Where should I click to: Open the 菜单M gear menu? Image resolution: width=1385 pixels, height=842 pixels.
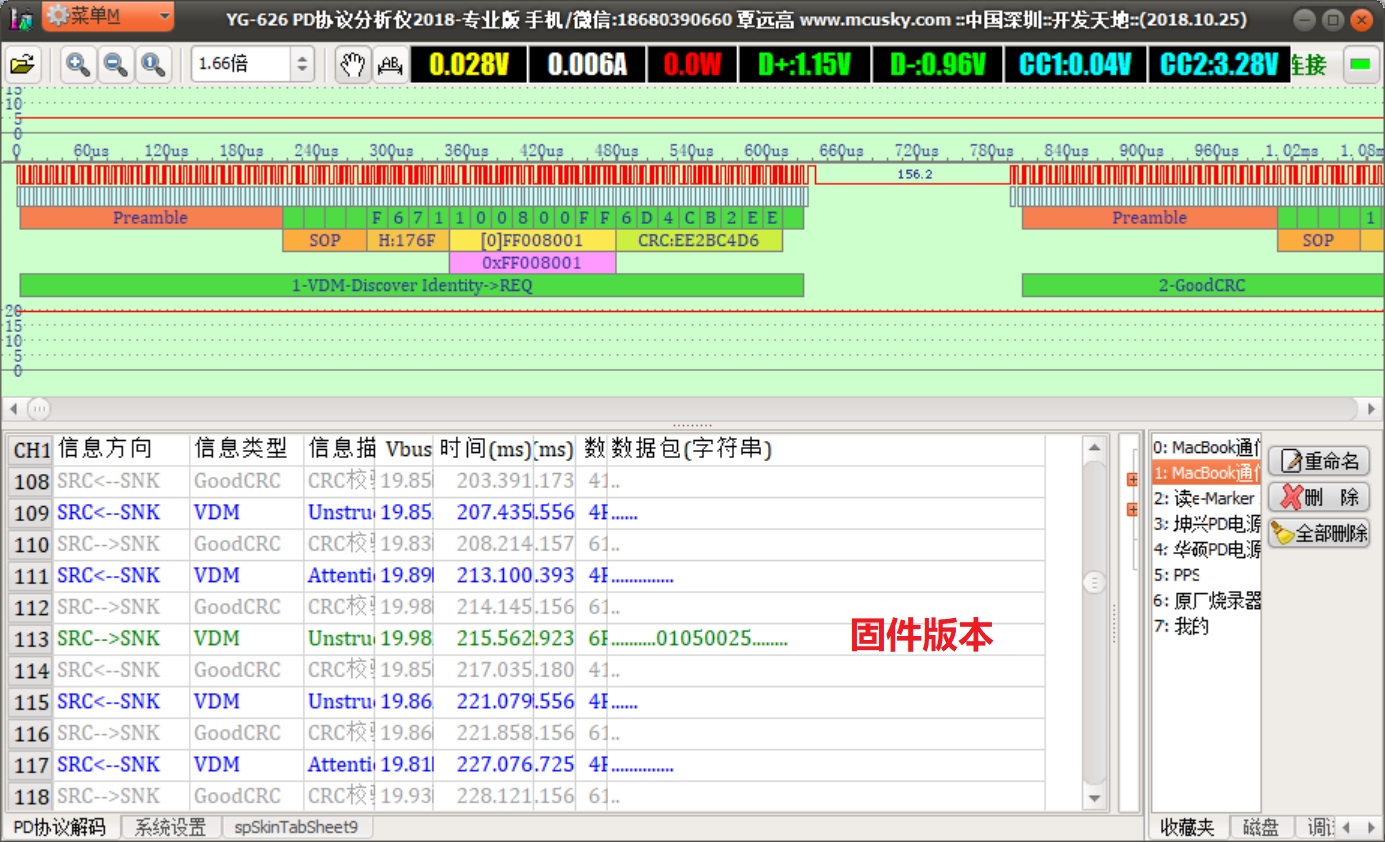pos(108,16)
